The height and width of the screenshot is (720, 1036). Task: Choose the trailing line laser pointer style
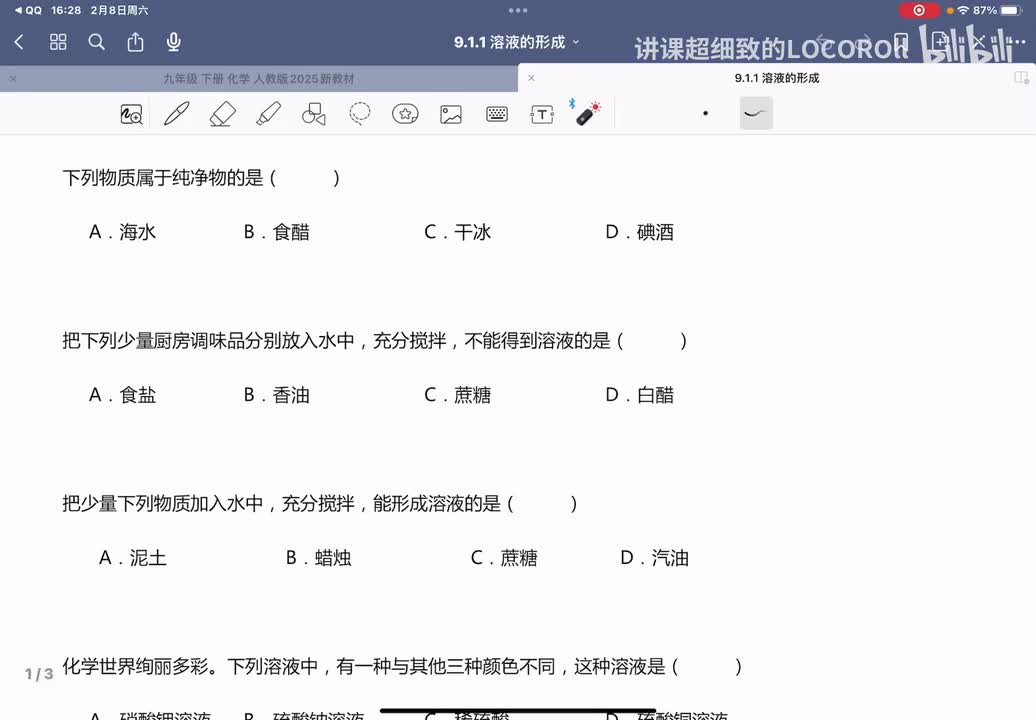coord(756,113)
